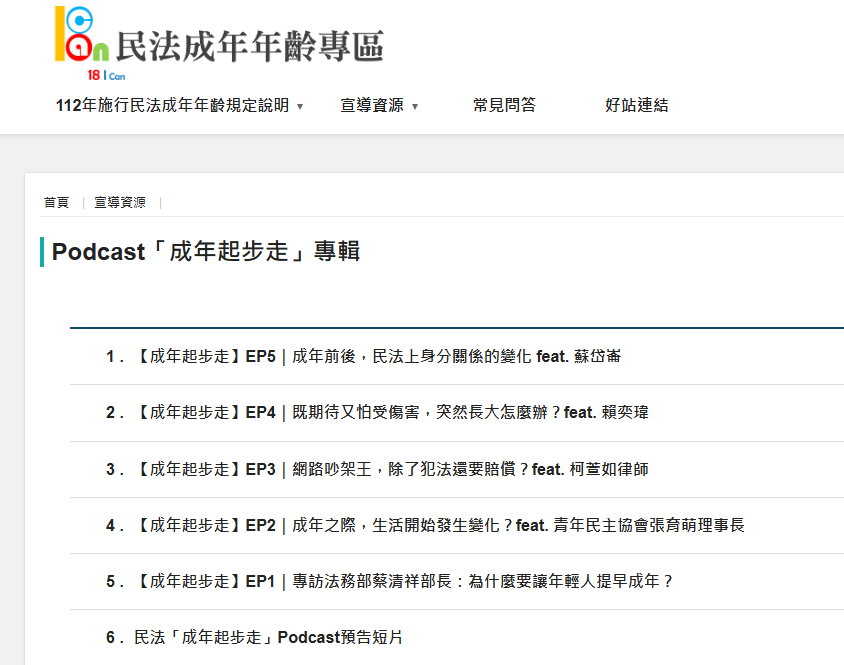Open the 112年施行民法成年年齡規定說明 menu
844x665 pixels.
click(x=172, y=105)
